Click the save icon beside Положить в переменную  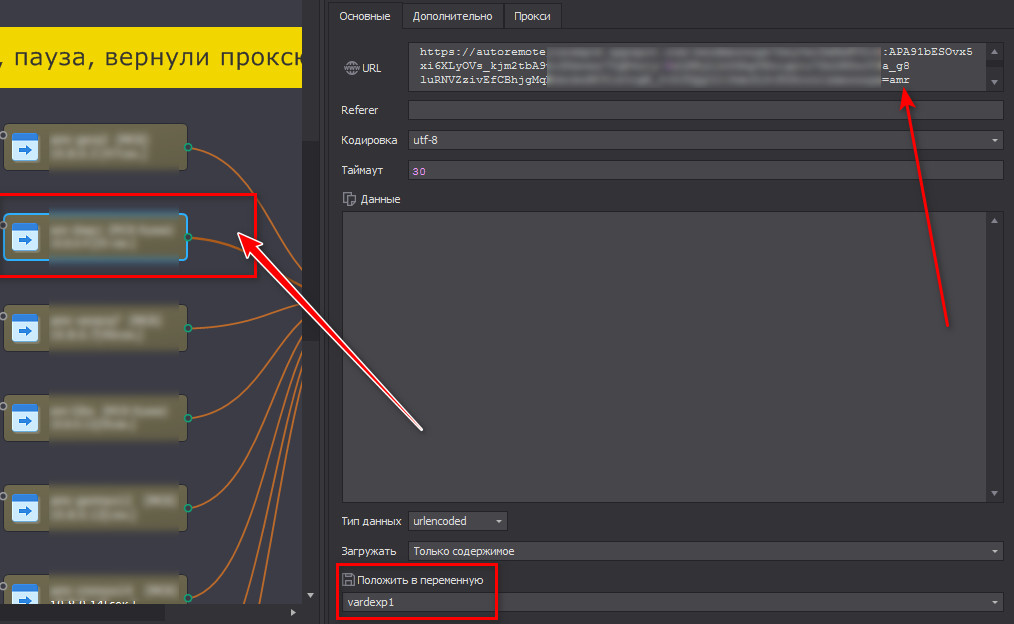pos(348,579)
